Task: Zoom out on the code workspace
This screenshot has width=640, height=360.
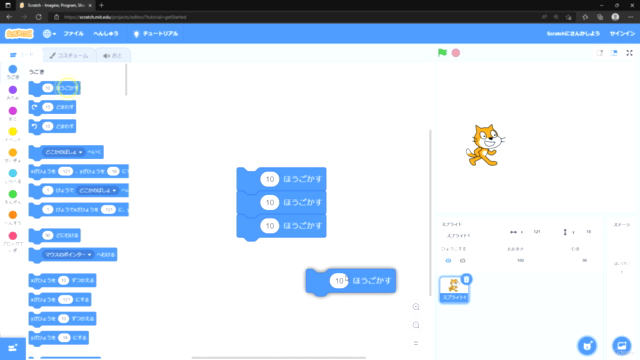Action: point(416,325)
